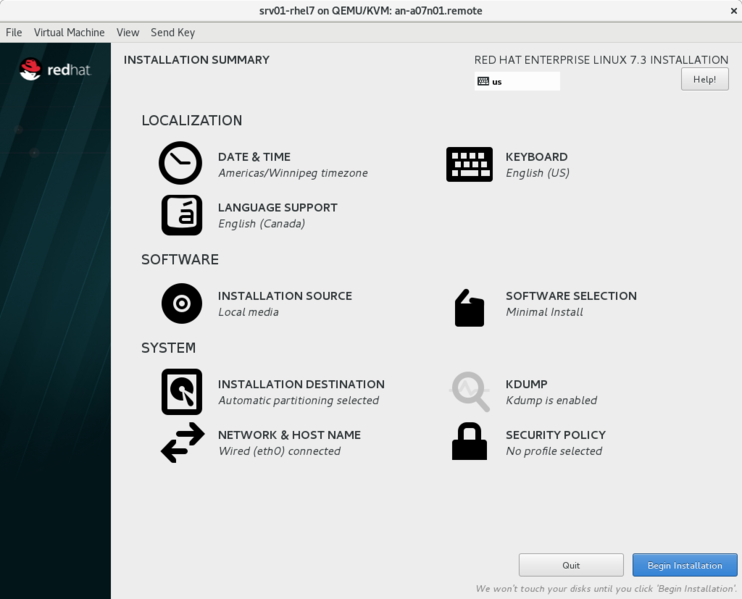Click the Automatic partitioning selected label

(298, 400)
